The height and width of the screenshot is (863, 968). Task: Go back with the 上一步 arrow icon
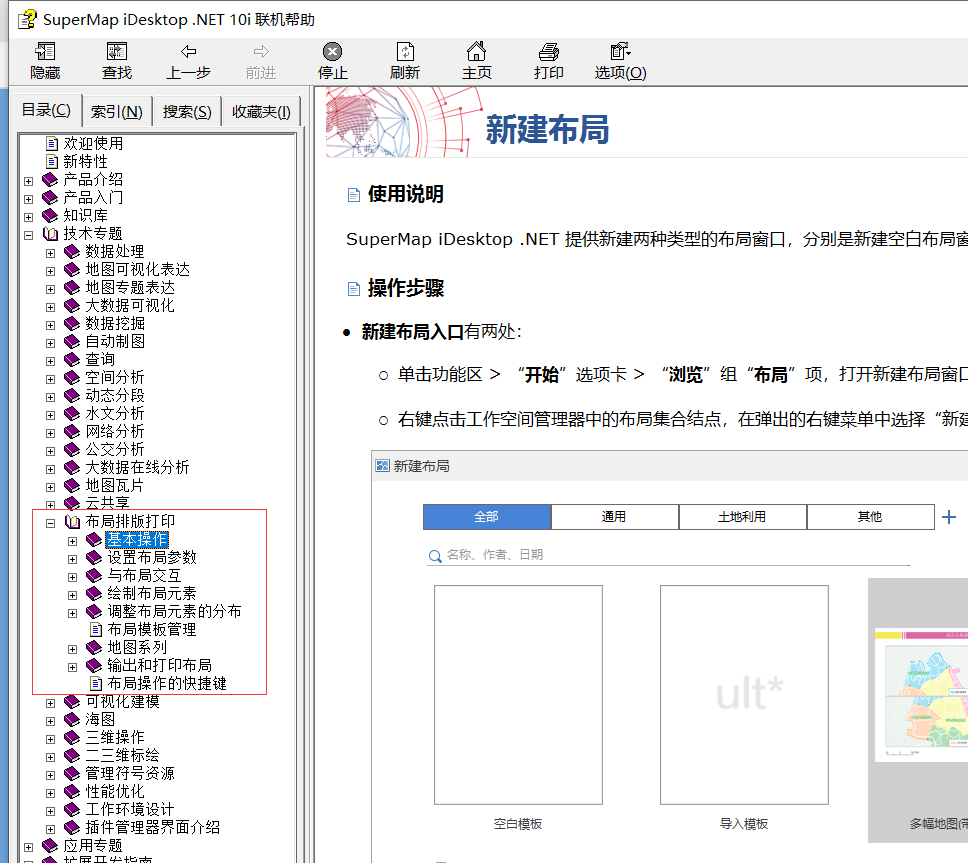188,52
